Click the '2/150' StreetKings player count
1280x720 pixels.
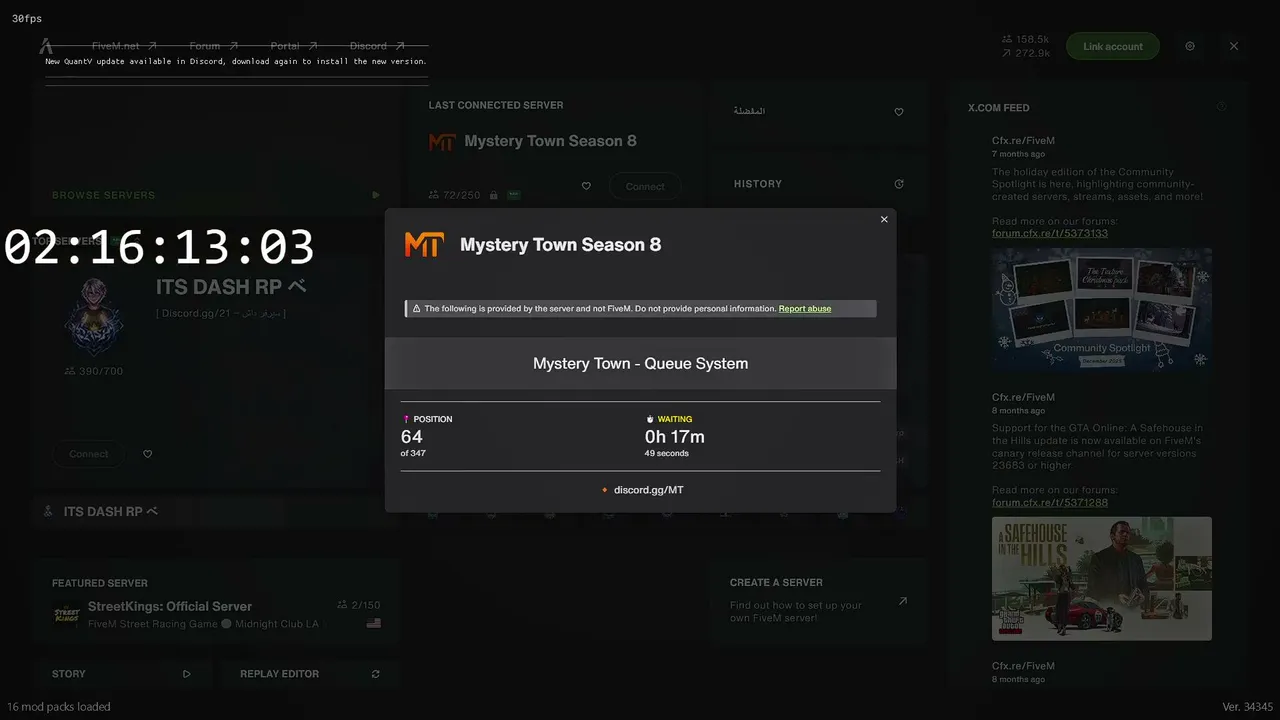[366, 605]
